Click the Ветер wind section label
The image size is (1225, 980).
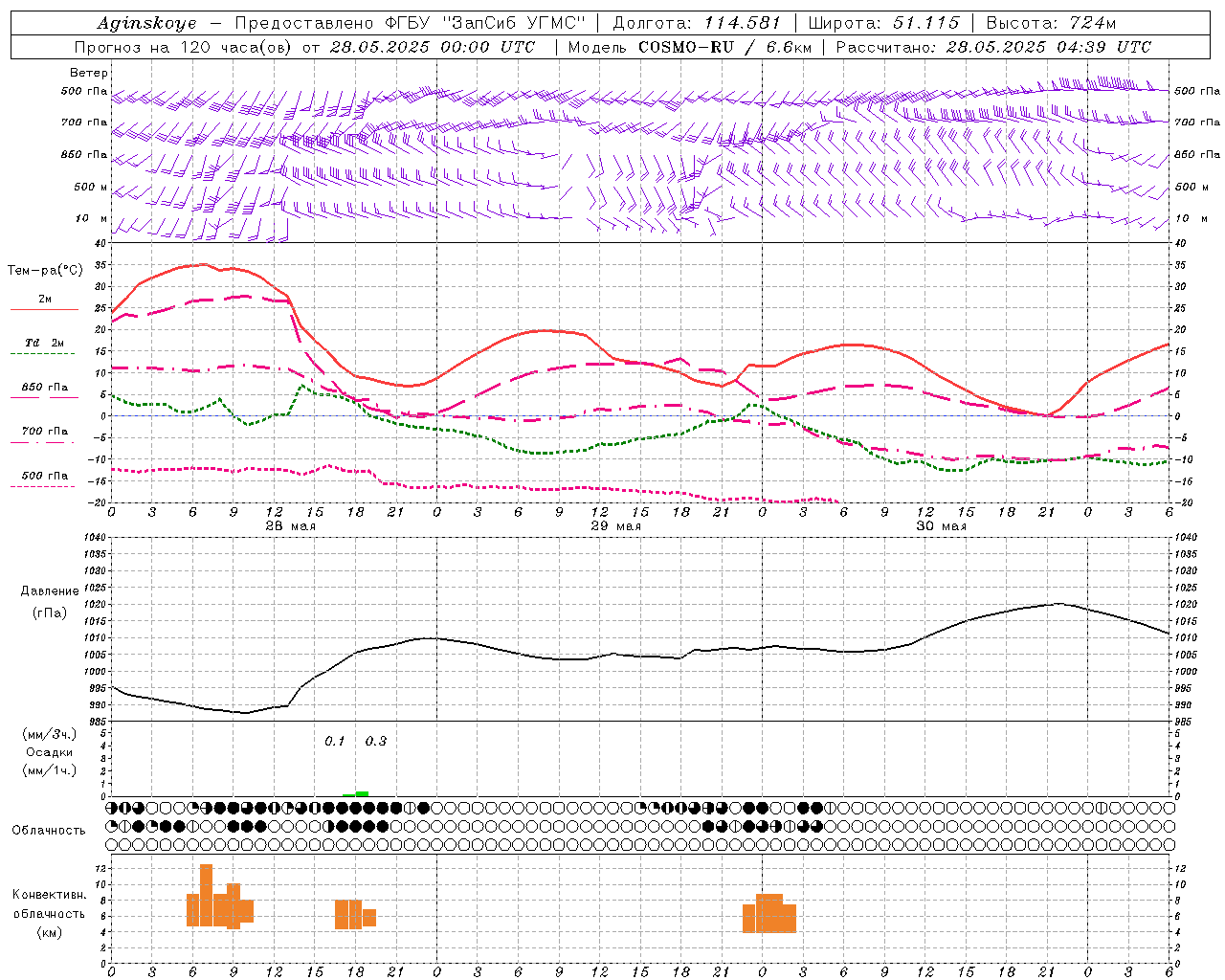click(89, 73)
